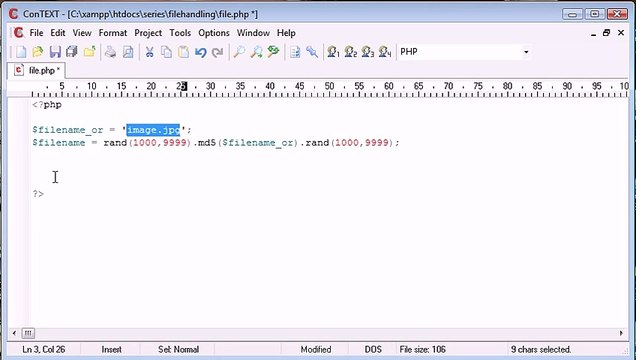Open Find with the magnifier icon

(x=239, y=52)
